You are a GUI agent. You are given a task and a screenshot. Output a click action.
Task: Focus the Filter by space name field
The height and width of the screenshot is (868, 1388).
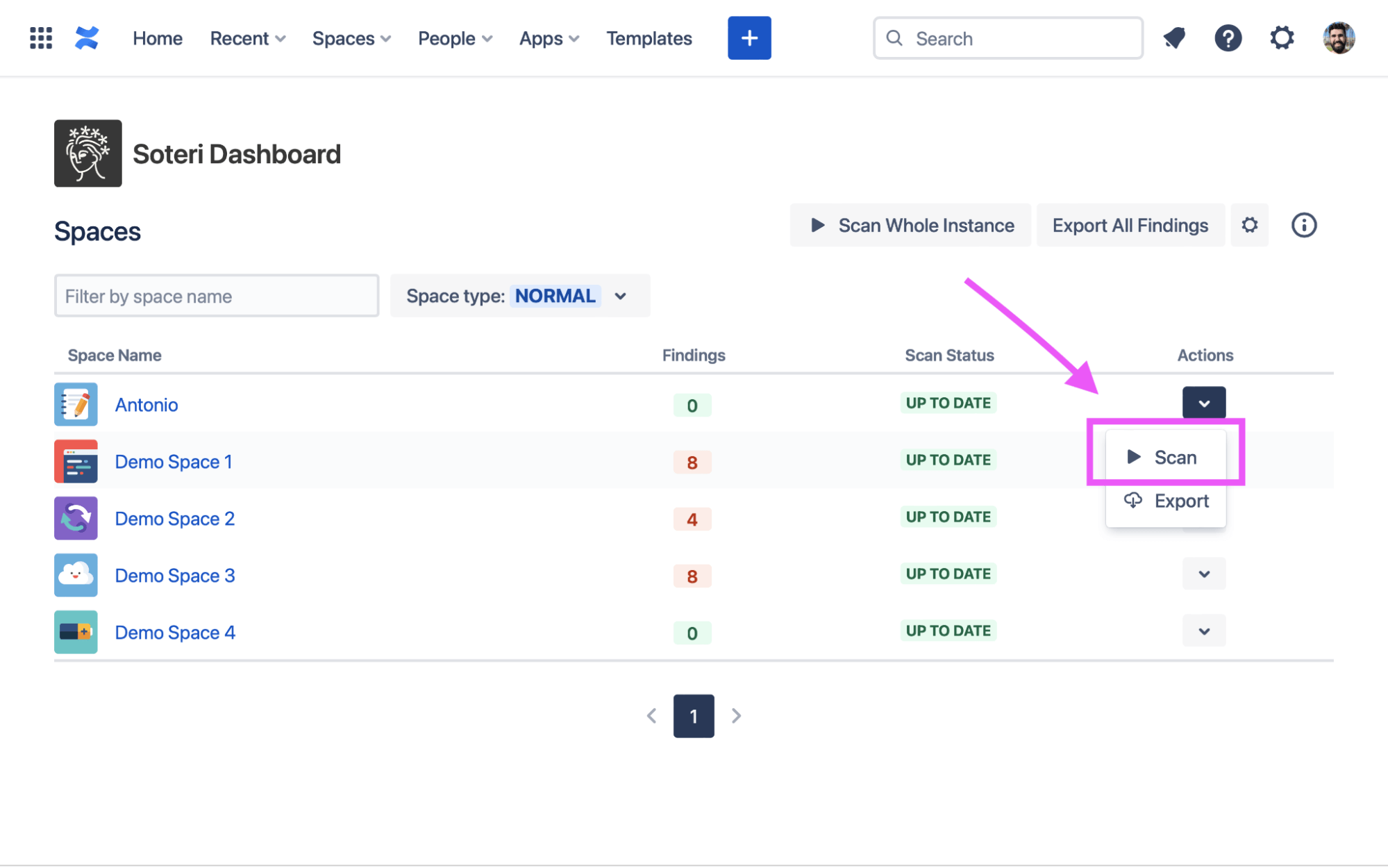(x=217, y=296)
